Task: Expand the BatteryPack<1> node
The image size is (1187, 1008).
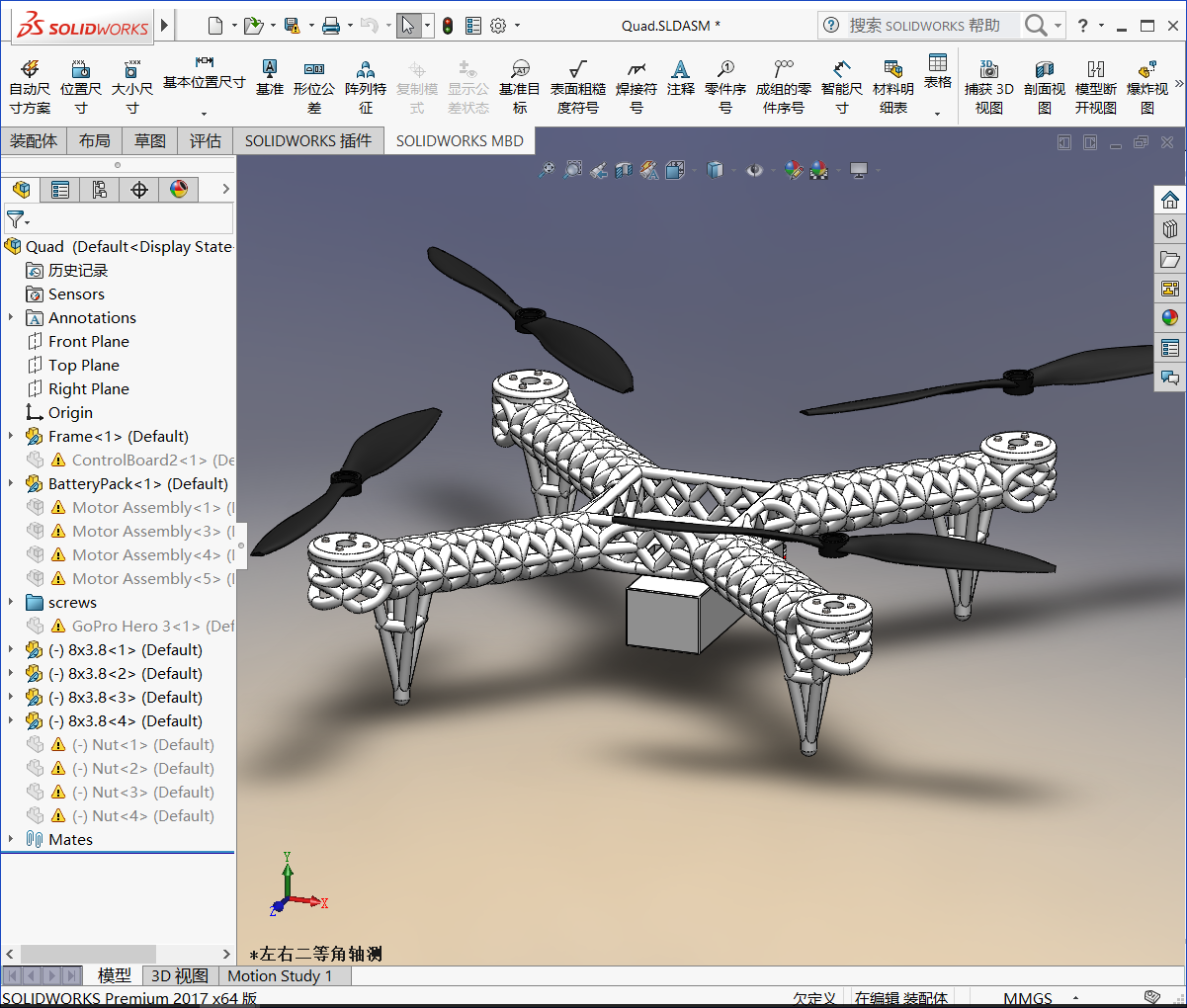Action: pos(11,483)
